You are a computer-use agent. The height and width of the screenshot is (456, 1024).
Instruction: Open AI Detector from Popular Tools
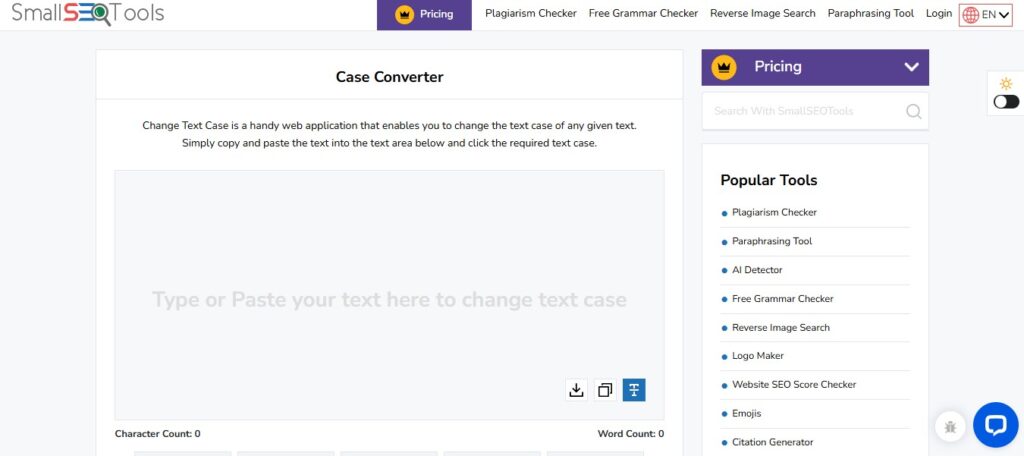click(757, 270)
